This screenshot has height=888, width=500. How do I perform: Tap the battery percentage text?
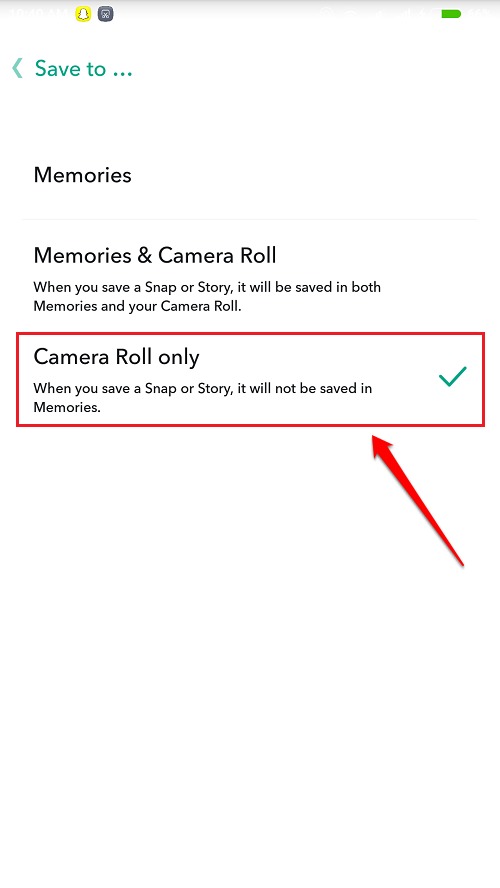[x=480, y=14]
